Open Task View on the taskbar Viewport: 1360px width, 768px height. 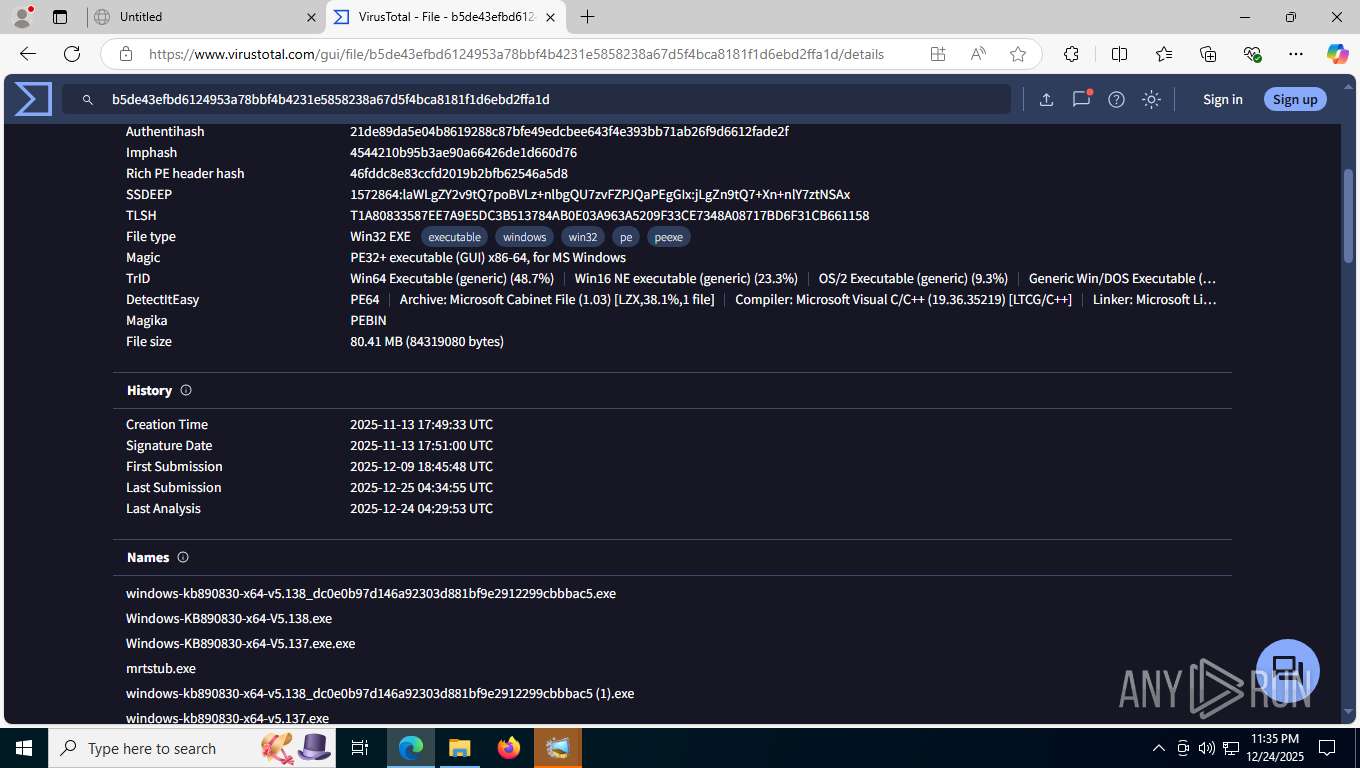360,748
